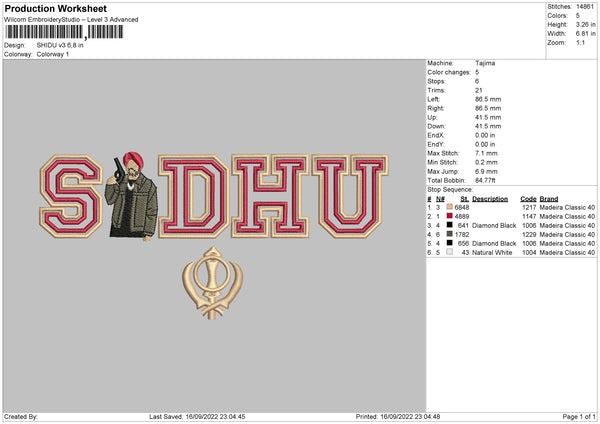Click the Description column header
This screenshot has height=424, width=600.
point(490,199)
